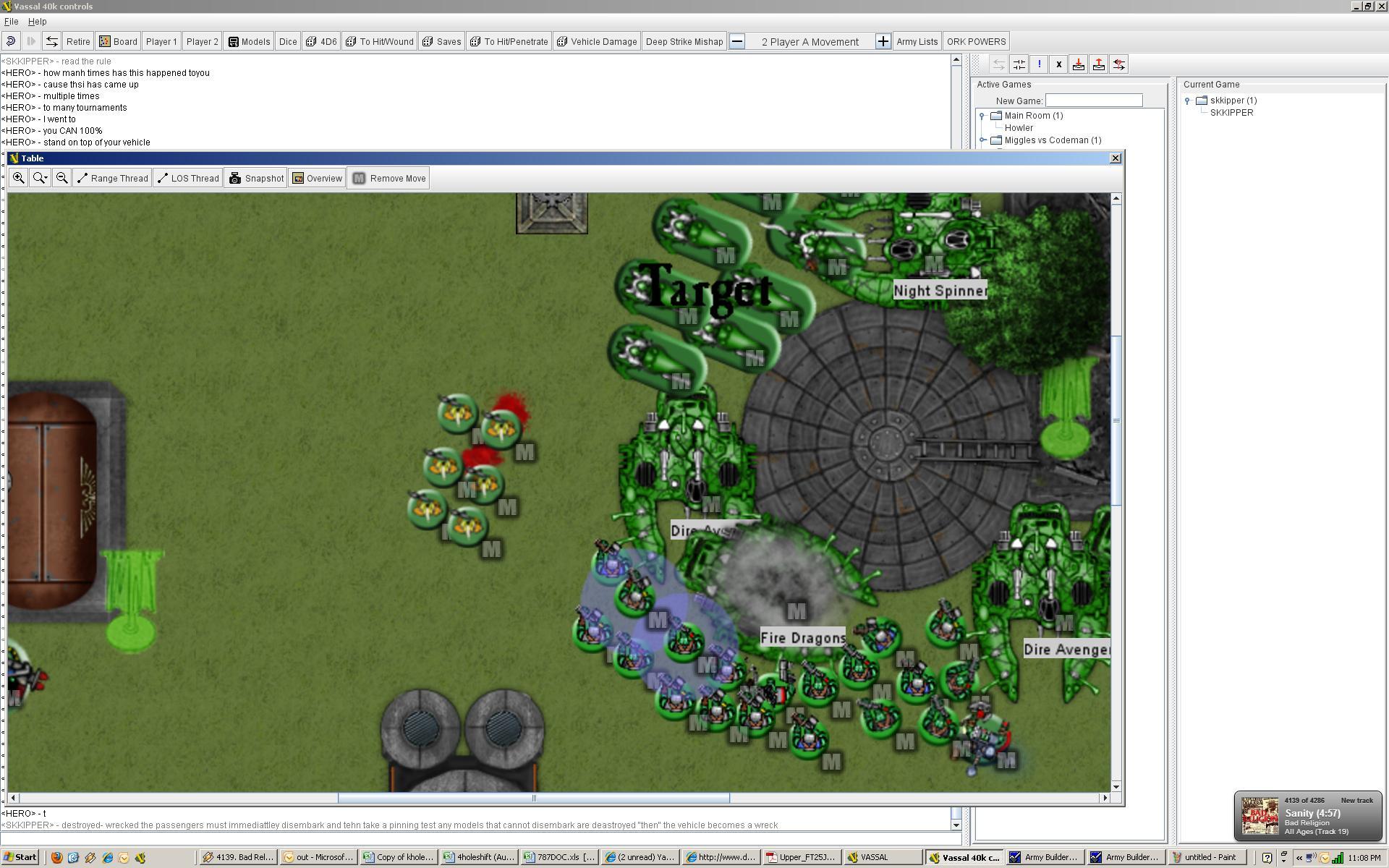Viewport: 1389px width, 868px height.
Task: Click the X disconnect icon in server panel
Action: 1058,64
